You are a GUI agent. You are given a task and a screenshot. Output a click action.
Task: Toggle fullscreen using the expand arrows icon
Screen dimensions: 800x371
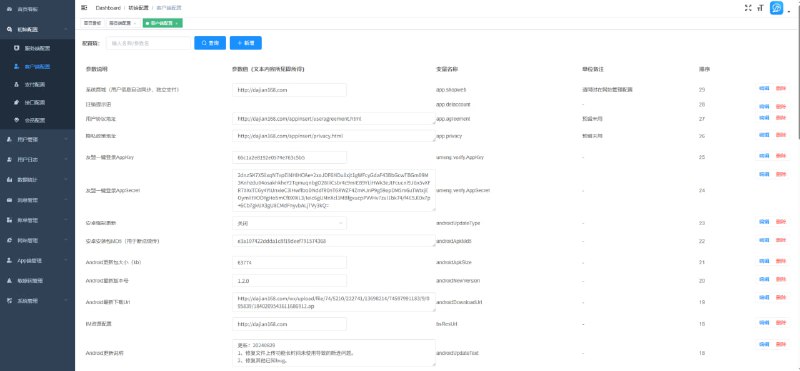click(x=748, y=8)
